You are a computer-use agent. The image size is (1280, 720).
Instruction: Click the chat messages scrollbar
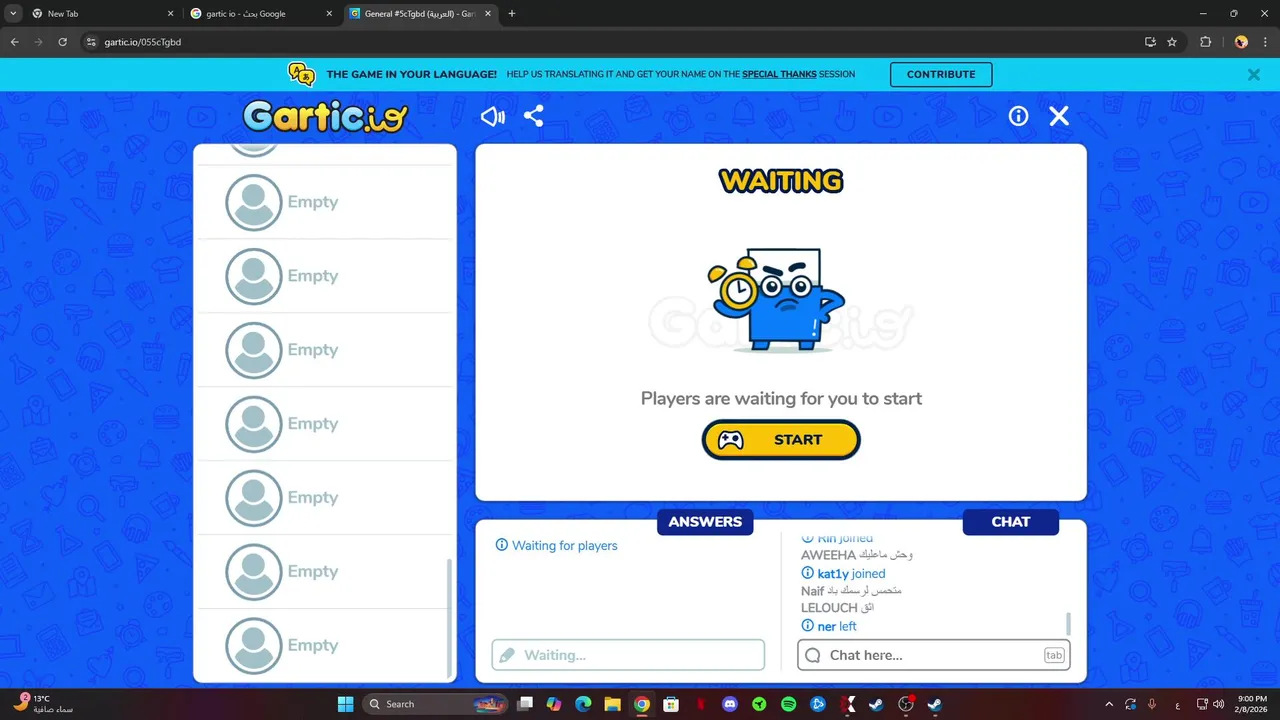1068,624
